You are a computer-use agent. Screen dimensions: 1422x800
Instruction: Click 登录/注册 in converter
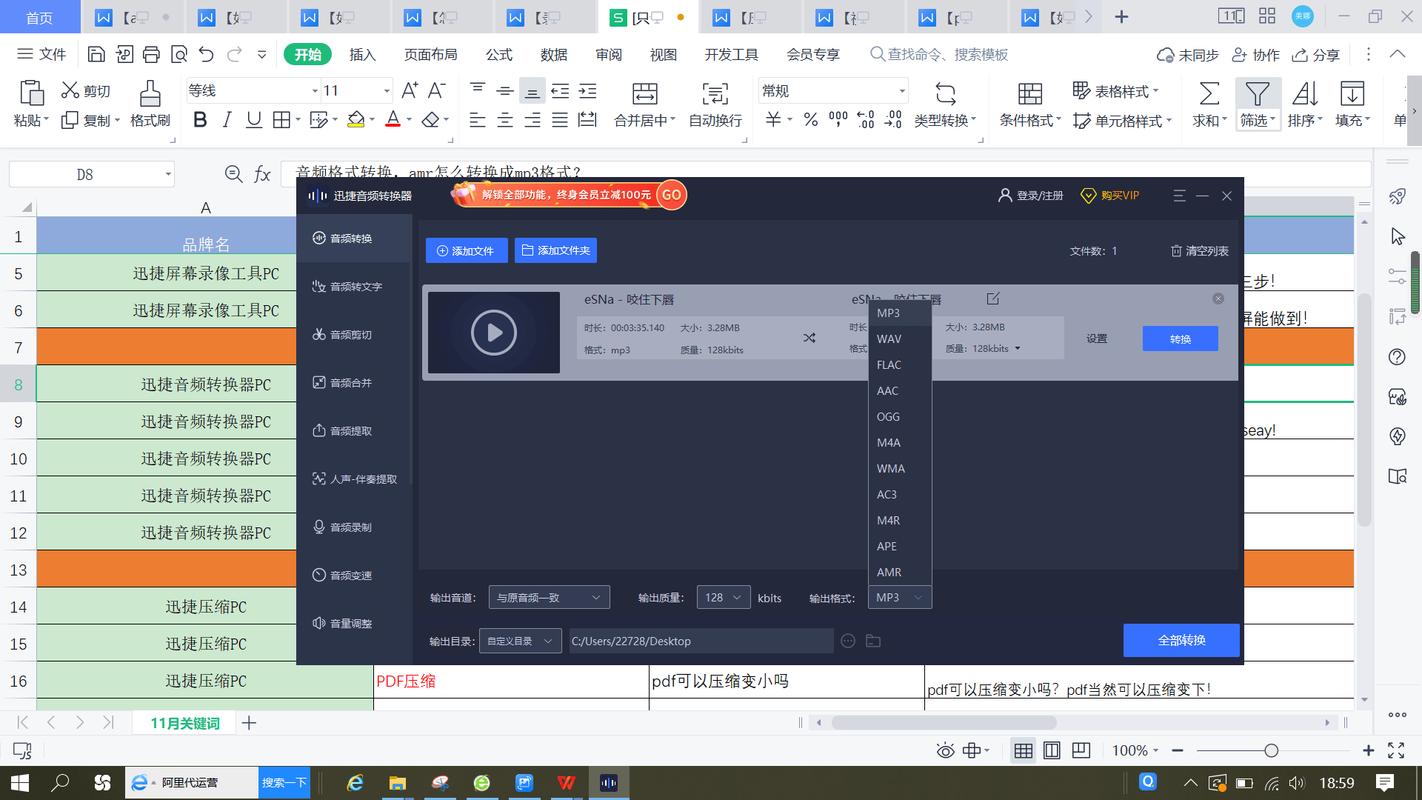pos(1031,196)
